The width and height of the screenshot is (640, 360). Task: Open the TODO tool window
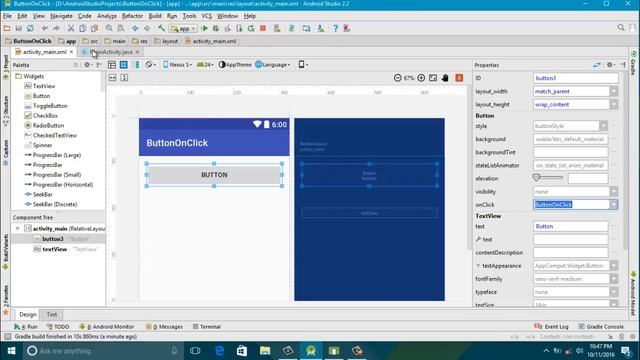(x=58, y=327)
